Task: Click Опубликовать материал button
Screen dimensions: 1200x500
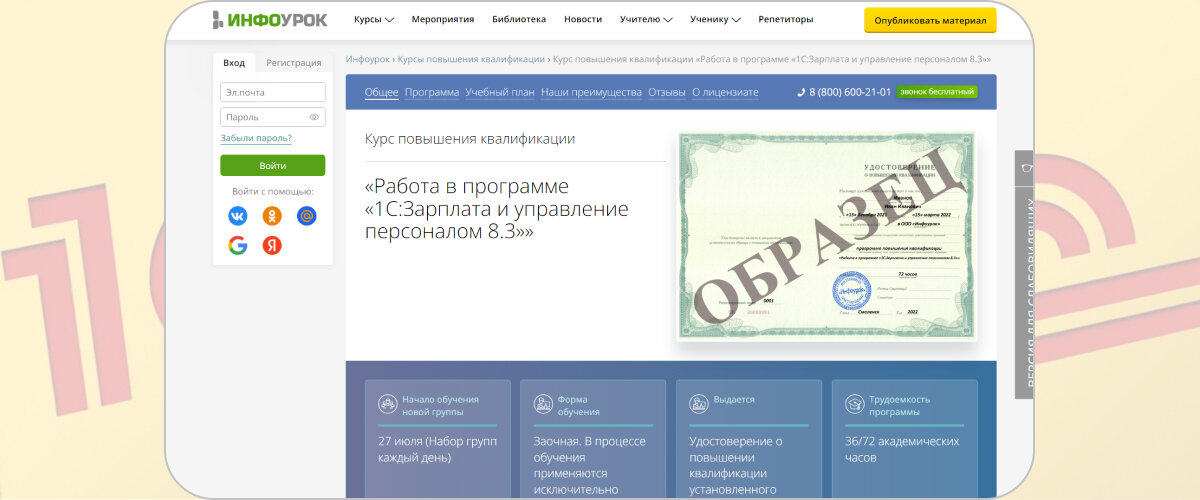Action: 930,20
